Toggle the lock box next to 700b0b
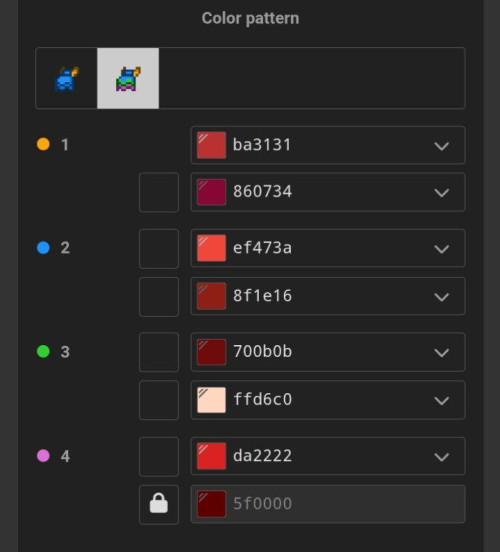The height and width of the screenshot is (552, 500). [x=159, y=352]
